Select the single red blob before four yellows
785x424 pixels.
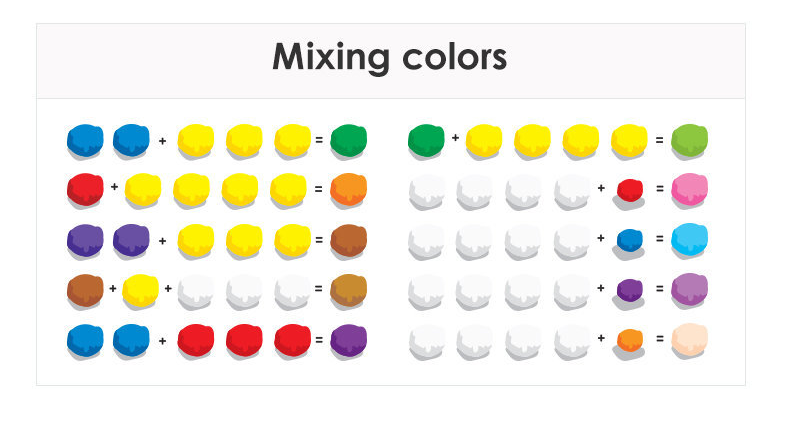85,188
